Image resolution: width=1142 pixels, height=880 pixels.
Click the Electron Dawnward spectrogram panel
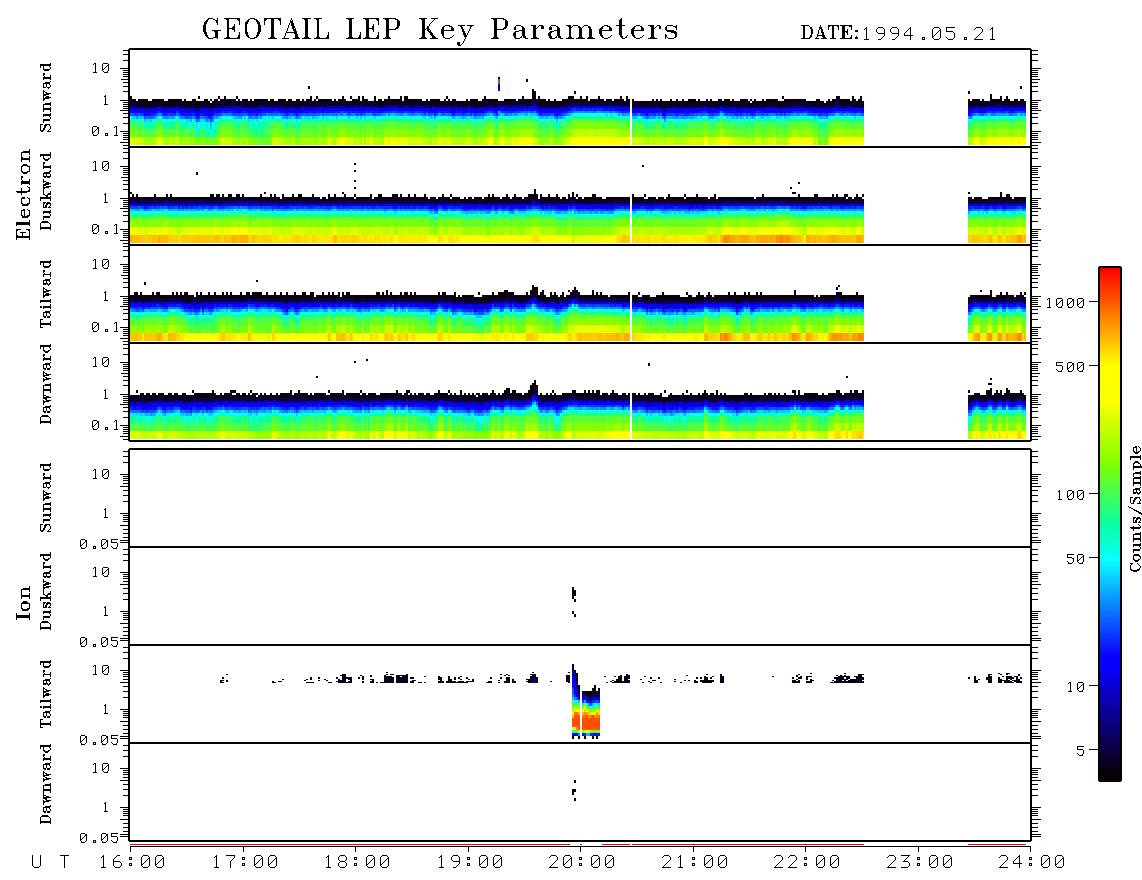tap(580, 391)
